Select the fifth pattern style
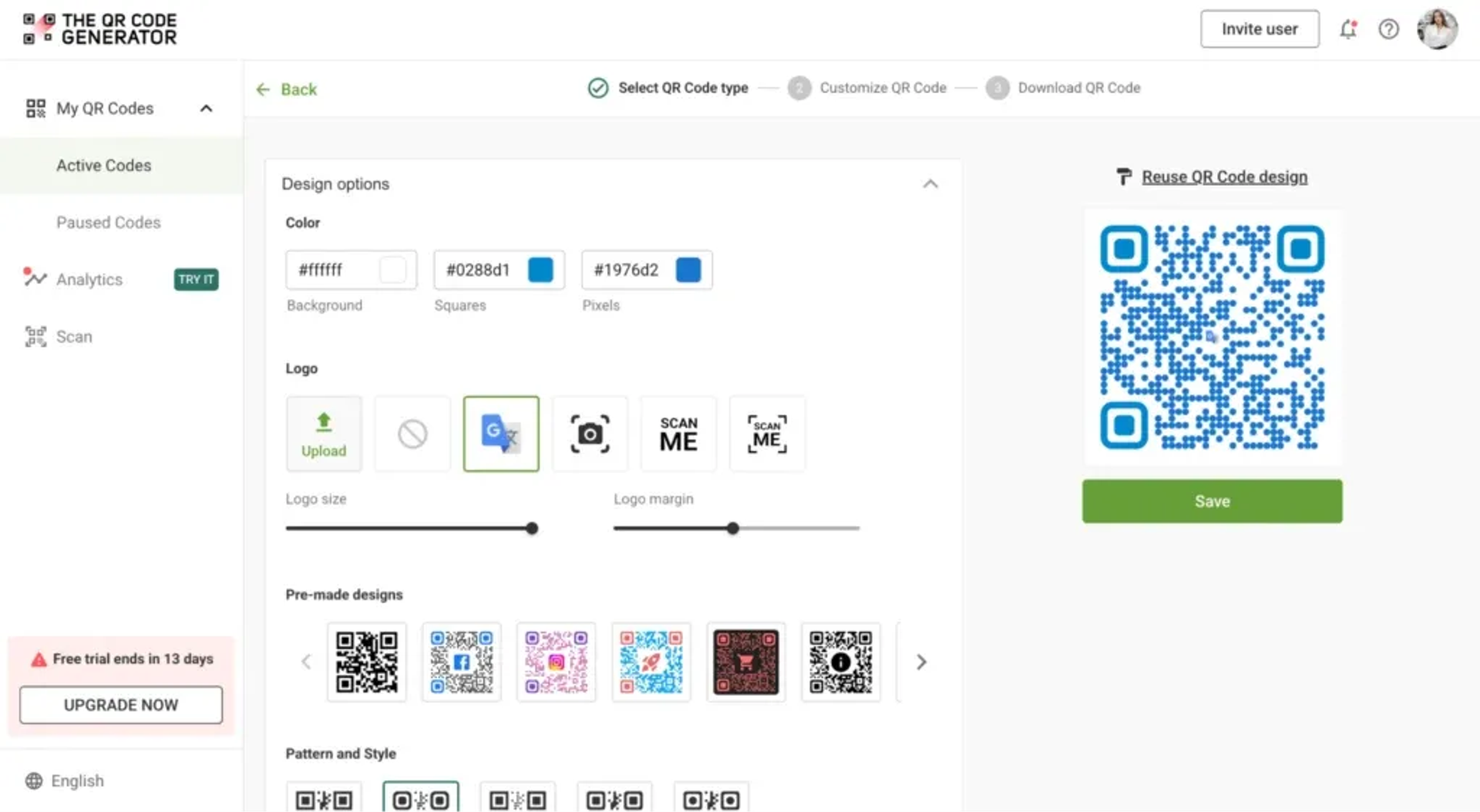 (x=711, y=798)
